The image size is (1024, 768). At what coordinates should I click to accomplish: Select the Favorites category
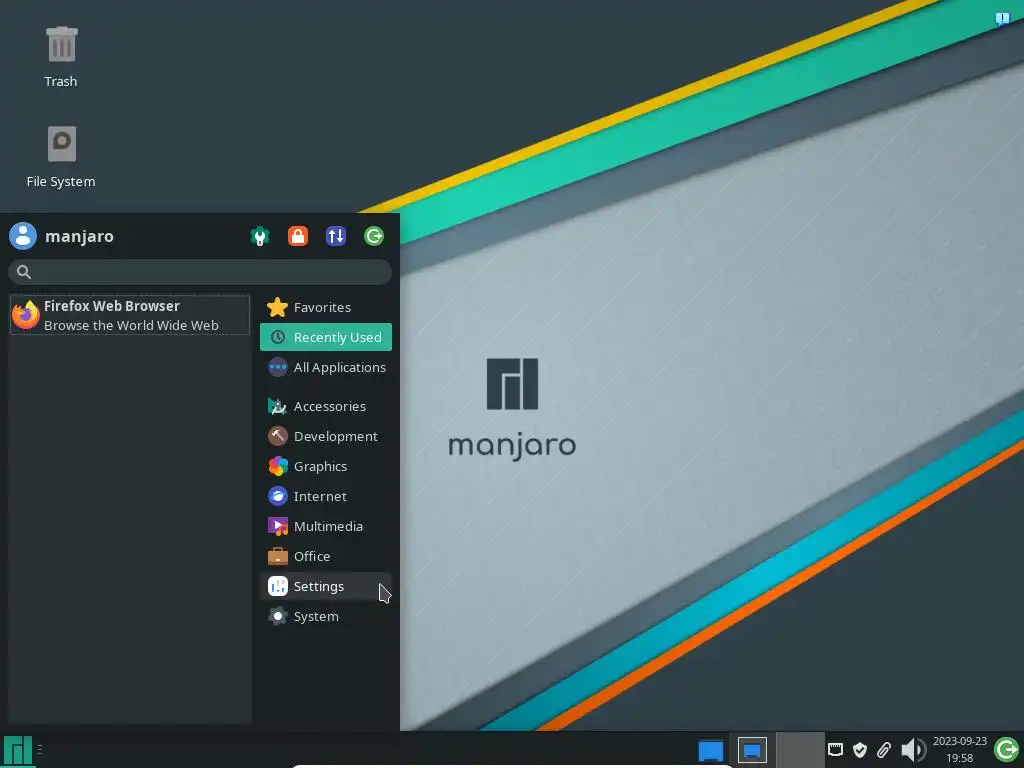[x=326, y=307]
